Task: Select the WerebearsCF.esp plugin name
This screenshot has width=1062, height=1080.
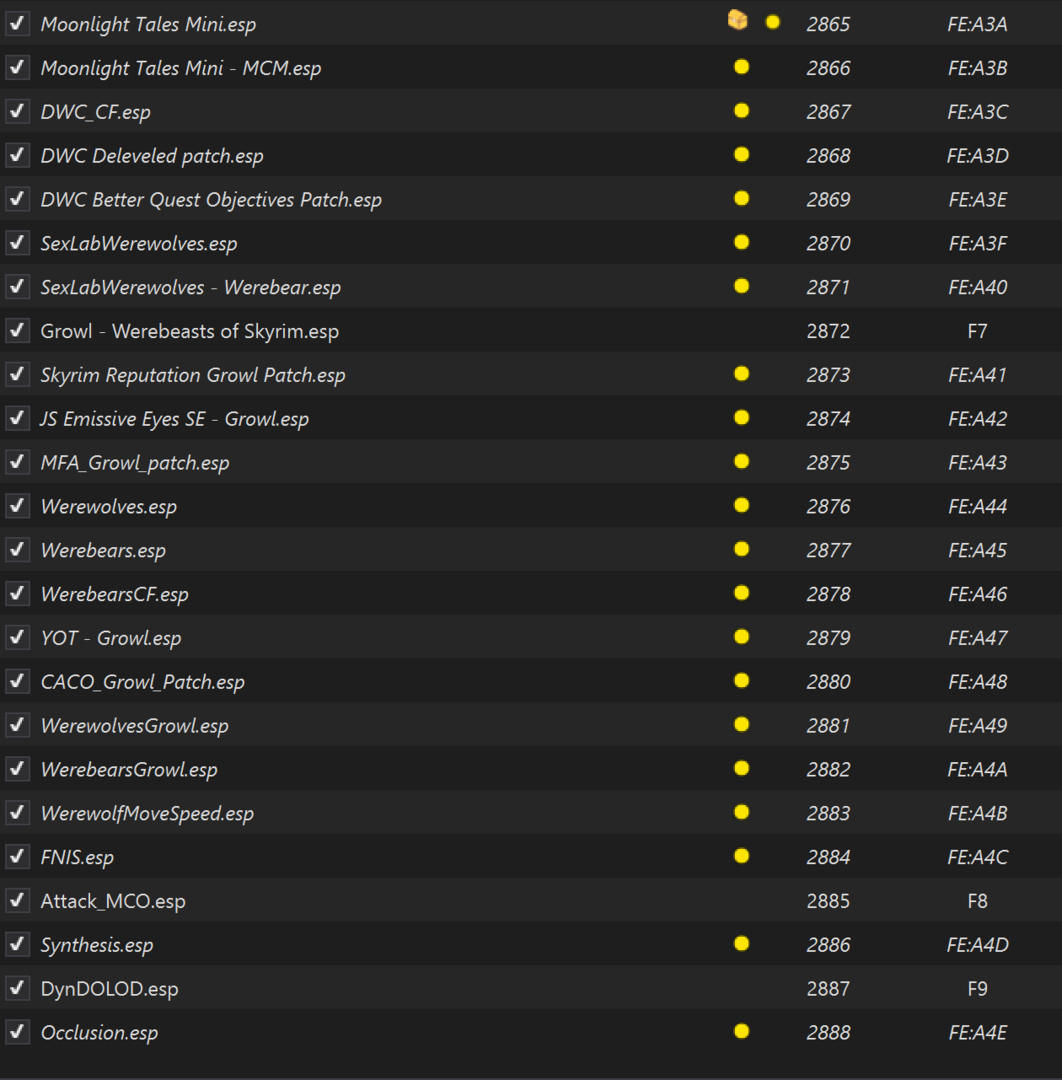Action: click(114, 594)
